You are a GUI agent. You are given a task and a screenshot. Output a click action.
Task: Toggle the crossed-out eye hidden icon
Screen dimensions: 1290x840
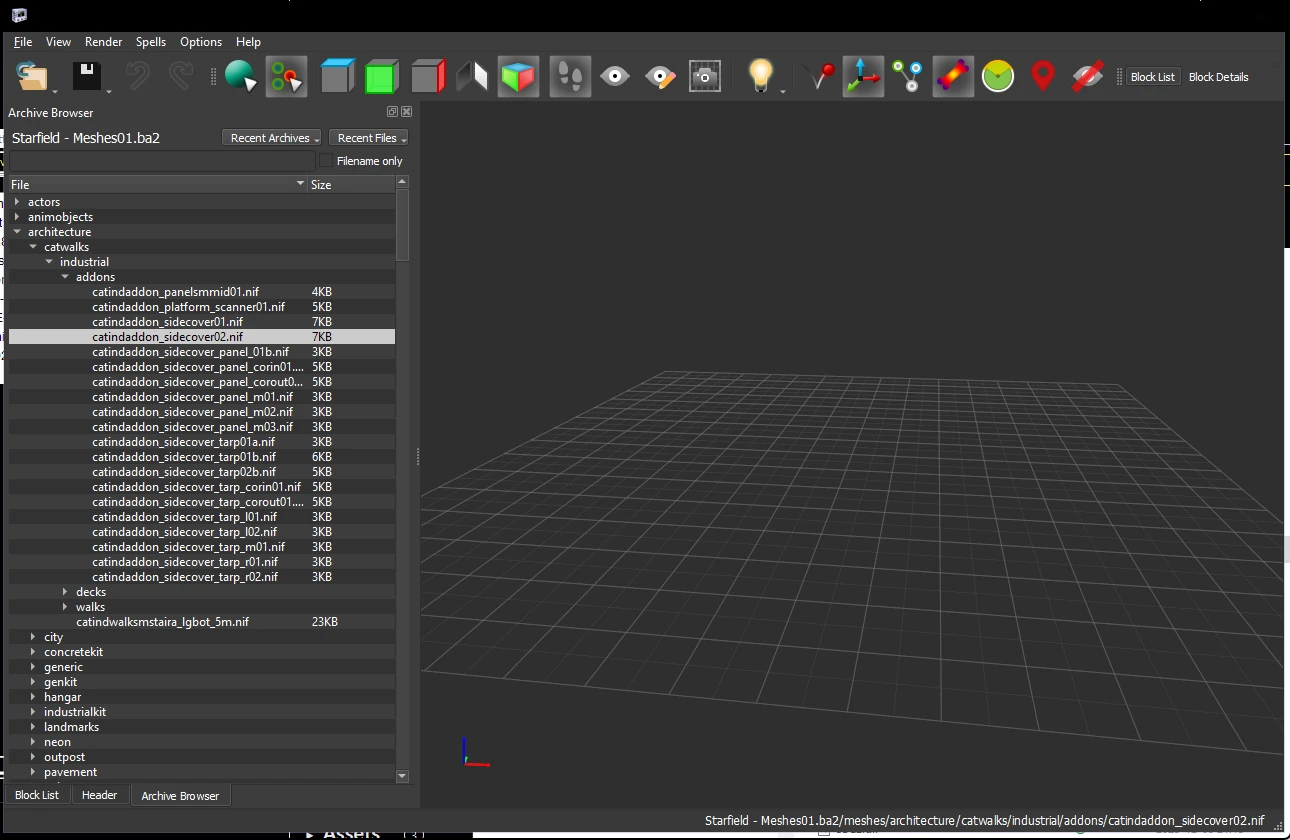point(1088,76)
